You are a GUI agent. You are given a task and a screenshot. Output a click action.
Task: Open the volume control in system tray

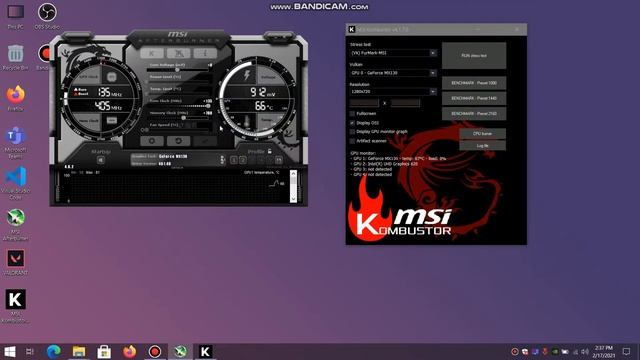(x=585, y=351)
